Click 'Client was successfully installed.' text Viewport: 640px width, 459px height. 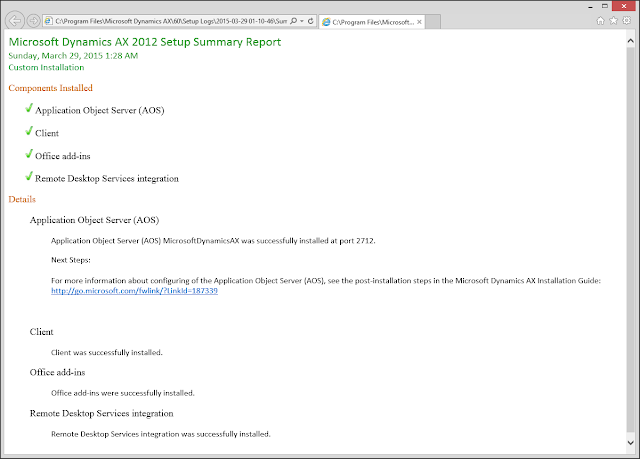[x=107, y=352]
